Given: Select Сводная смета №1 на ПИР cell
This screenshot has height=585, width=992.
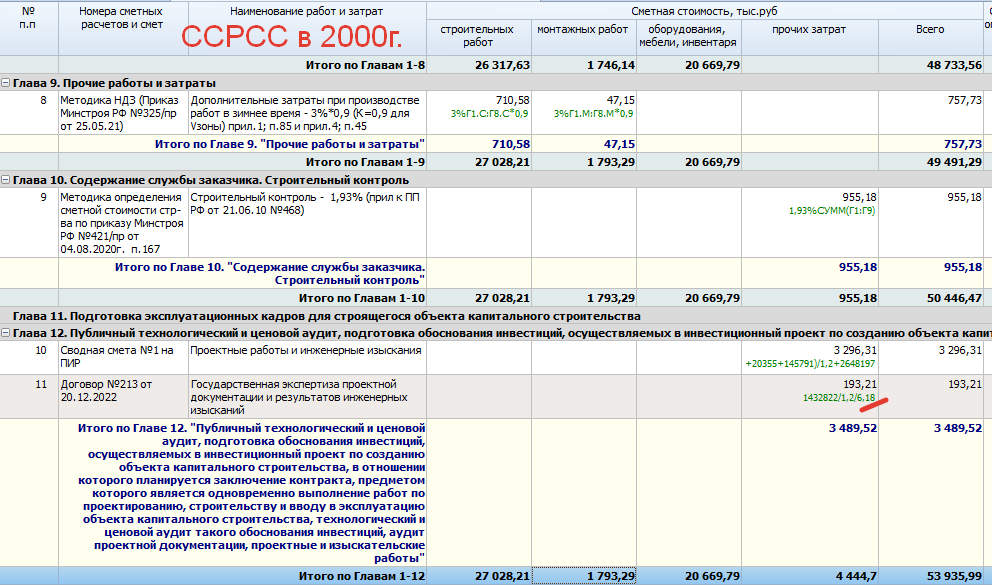Looking at the screenshot, I should (123, 357).
